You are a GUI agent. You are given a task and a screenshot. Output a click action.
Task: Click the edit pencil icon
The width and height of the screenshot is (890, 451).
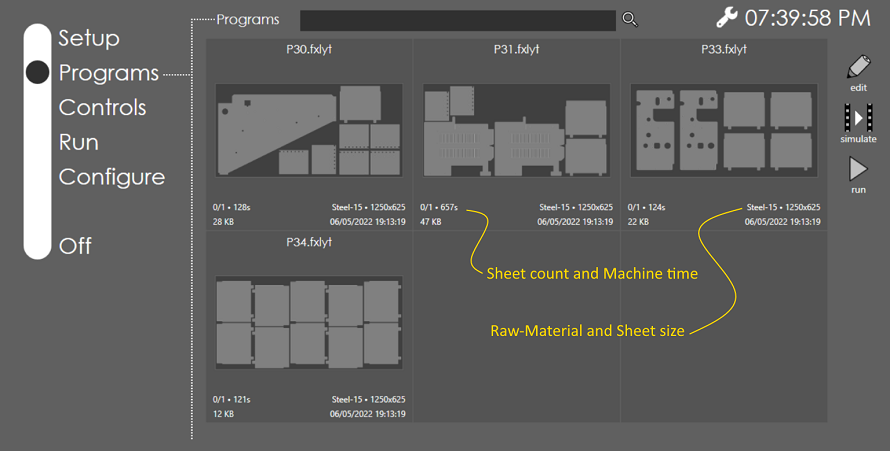point(858,67)
